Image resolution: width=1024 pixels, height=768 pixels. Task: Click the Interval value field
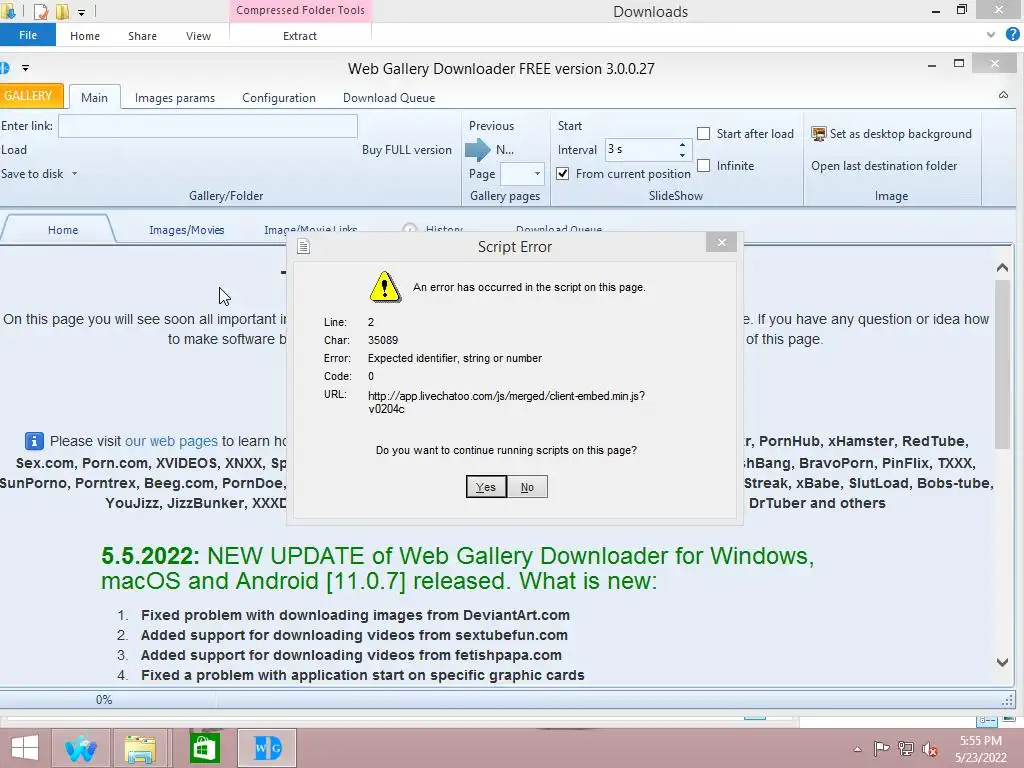click(641, 150)
